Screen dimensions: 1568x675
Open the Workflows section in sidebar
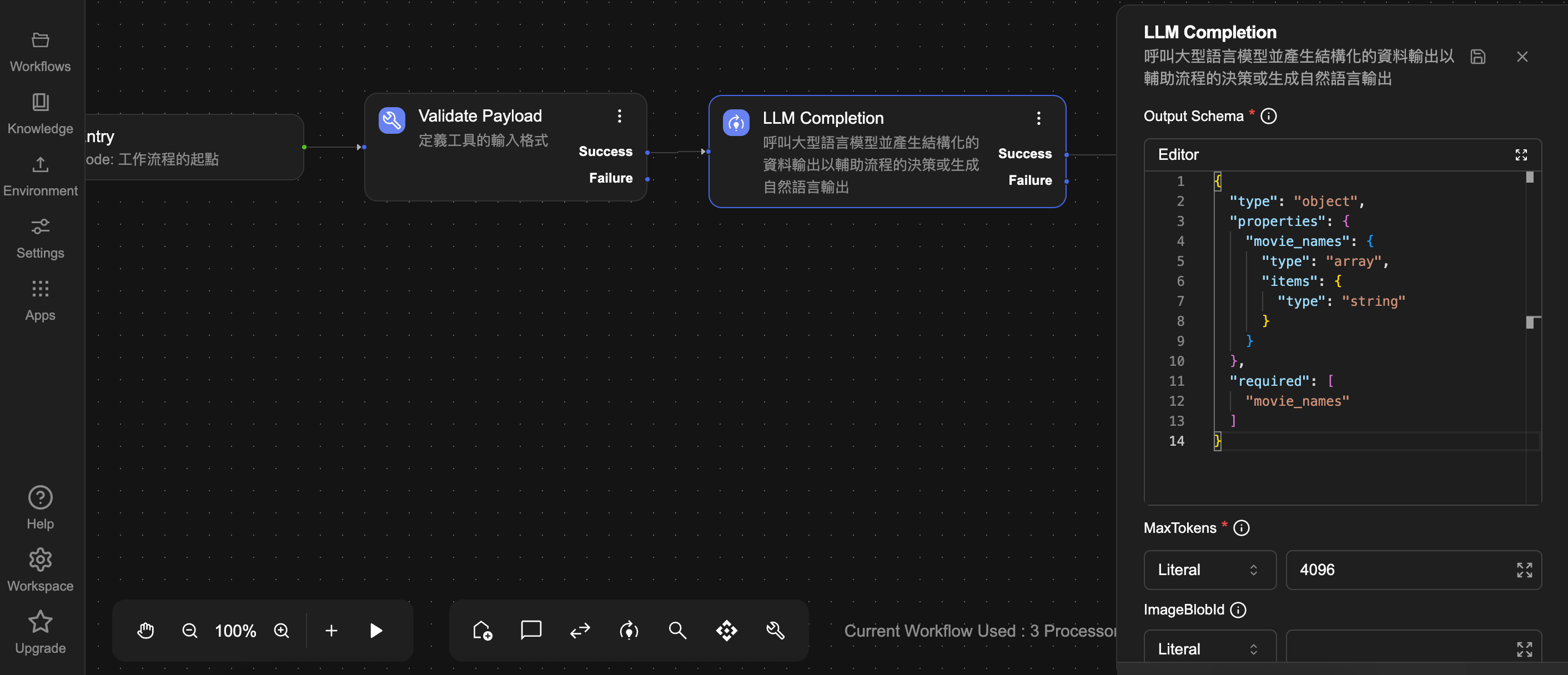40,52
